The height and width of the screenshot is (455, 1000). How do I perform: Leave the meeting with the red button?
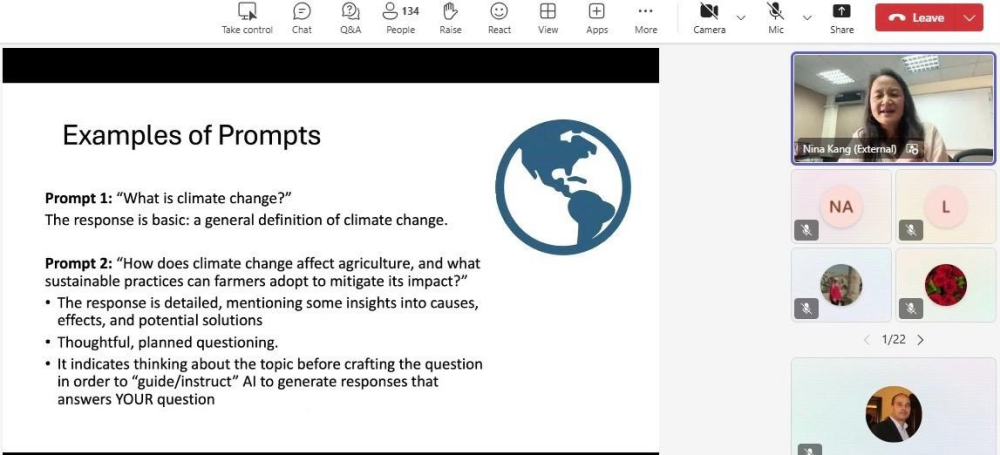(916, 17)
